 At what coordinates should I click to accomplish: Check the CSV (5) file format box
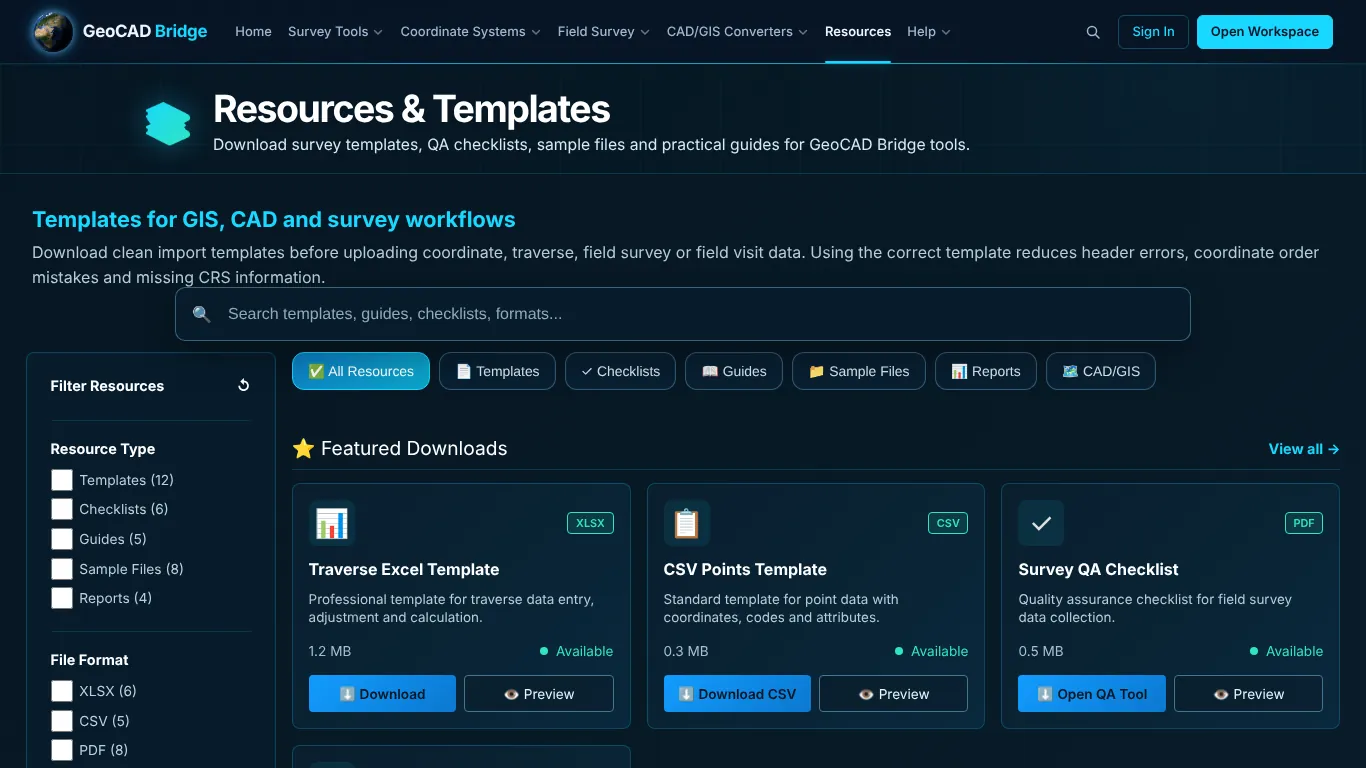[x=62, y=721]
